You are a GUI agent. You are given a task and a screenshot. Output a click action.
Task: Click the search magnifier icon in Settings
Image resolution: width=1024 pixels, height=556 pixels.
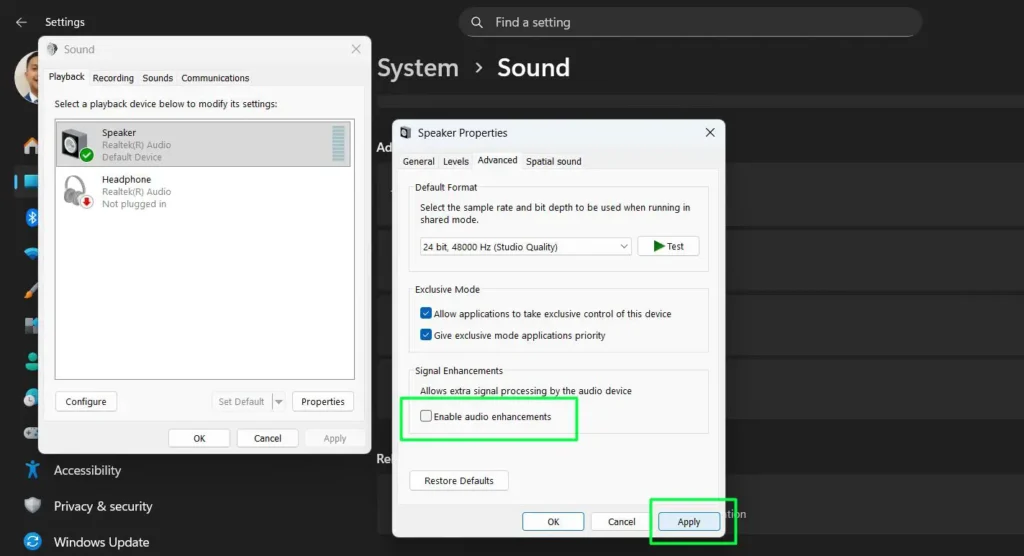(x=477, y=22)
